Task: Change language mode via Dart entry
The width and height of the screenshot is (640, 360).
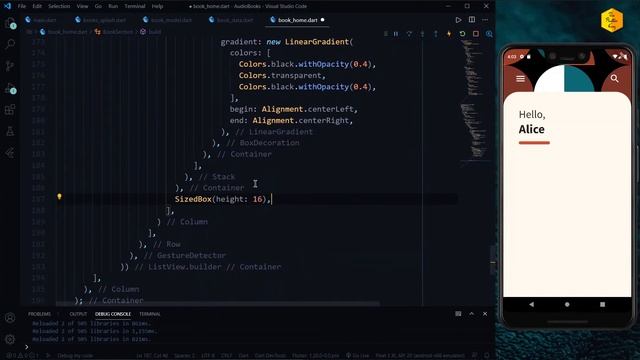Action: 243,356
